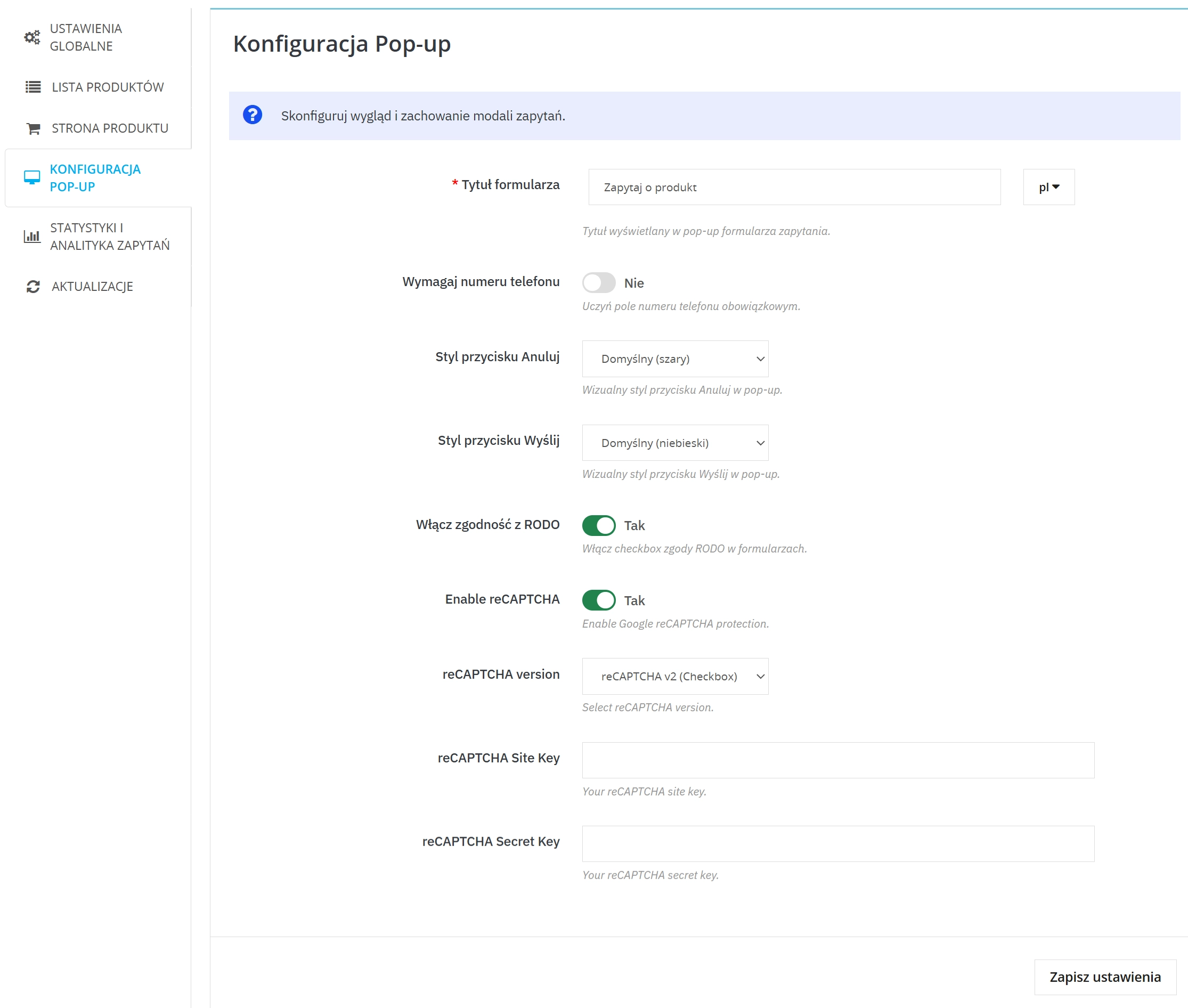
Task: Expand the reCAPTCHA version dropdown
Action: (x=674, y=676)
